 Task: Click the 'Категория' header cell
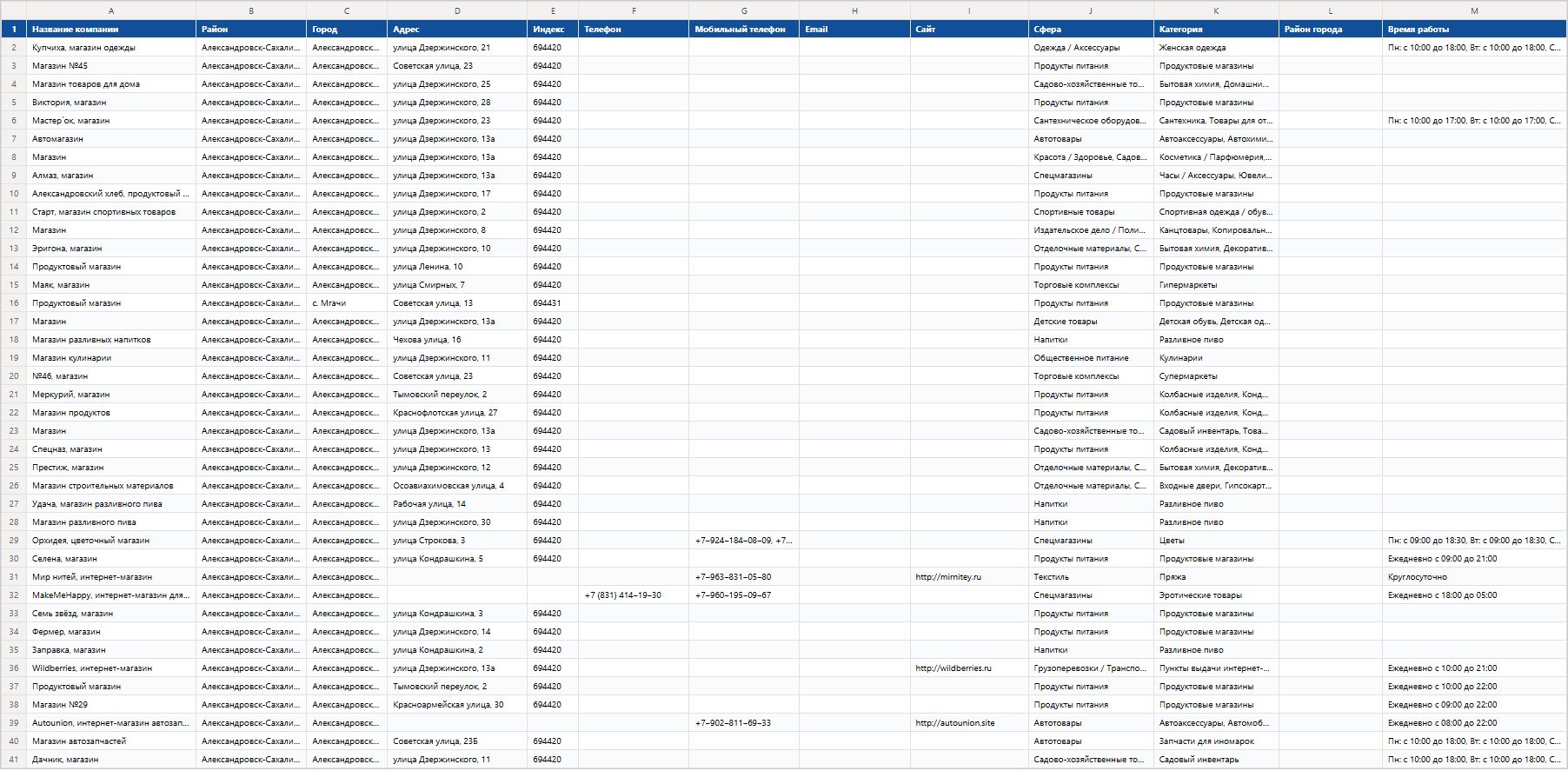1216,29
